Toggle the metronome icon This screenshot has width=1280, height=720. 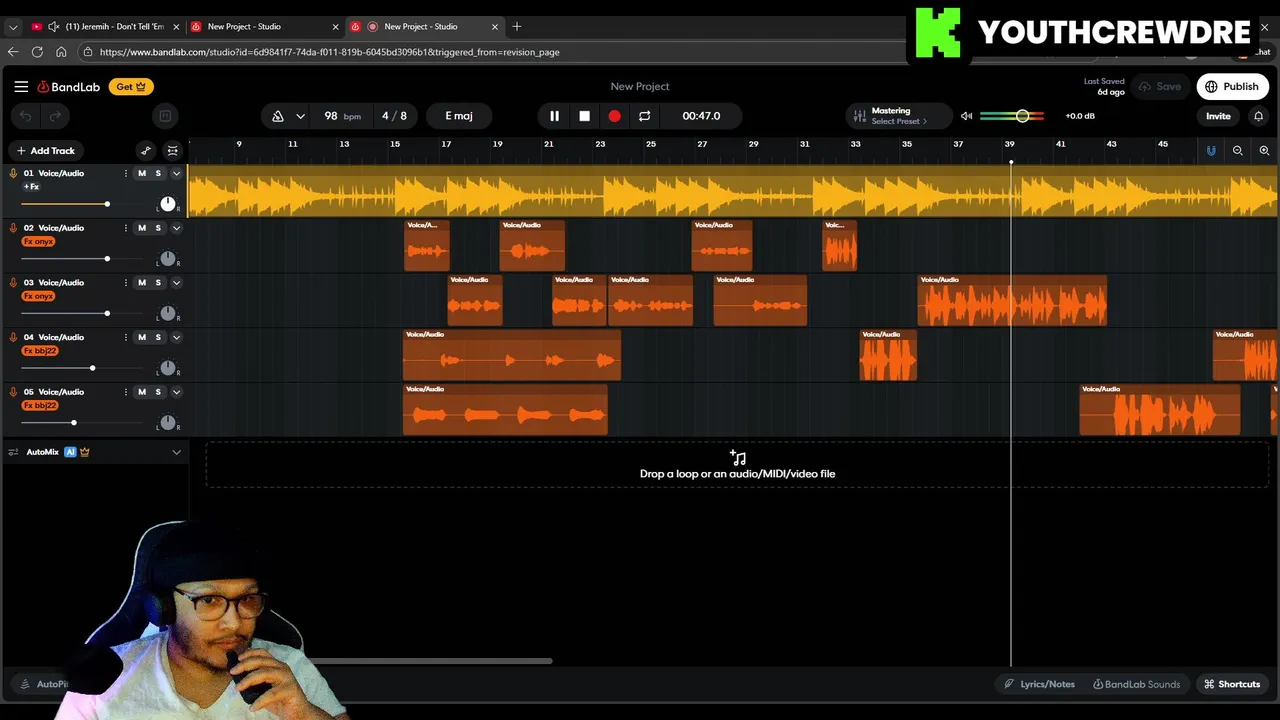(278, 116)
